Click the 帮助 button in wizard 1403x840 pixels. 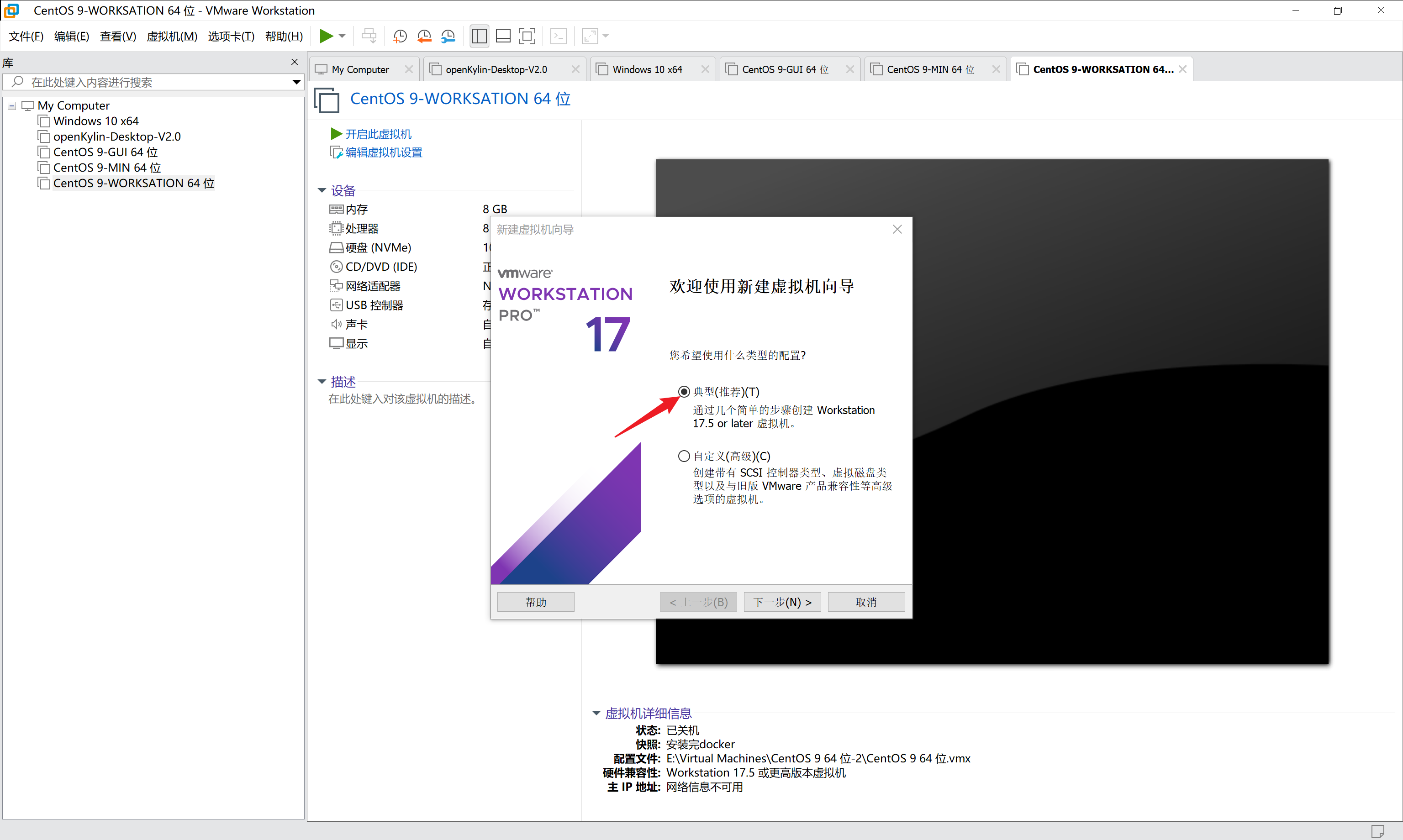click(x=536, y=602)
